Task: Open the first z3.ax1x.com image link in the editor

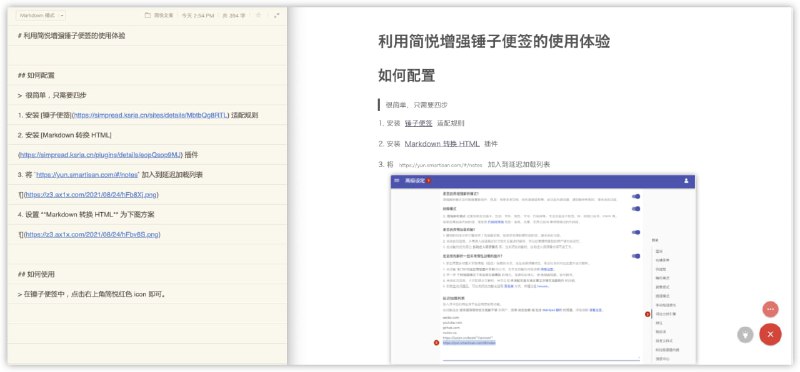Action: tap(91, 194)
